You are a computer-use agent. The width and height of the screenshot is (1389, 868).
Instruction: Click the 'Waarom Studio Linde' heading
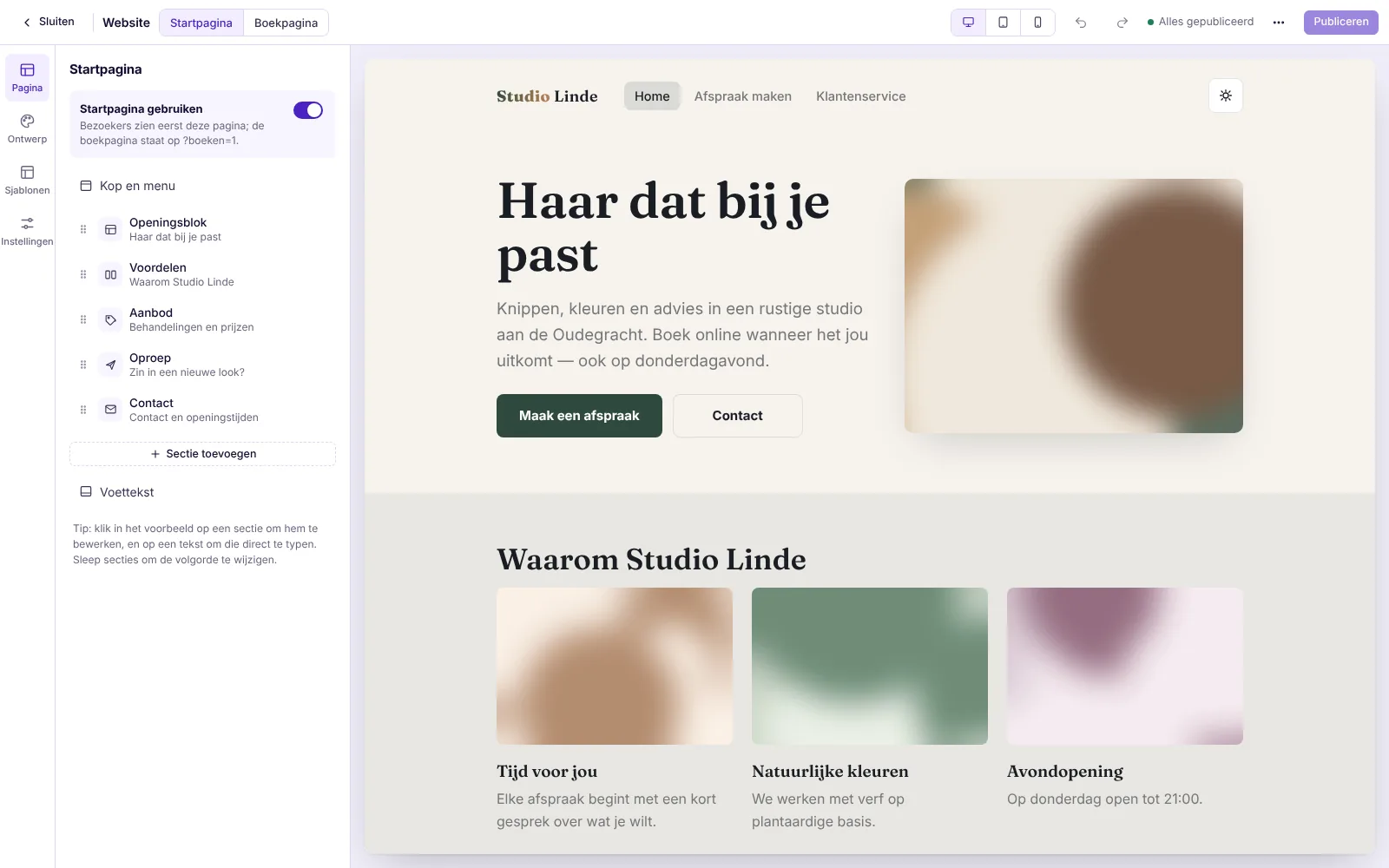(651, 560)
